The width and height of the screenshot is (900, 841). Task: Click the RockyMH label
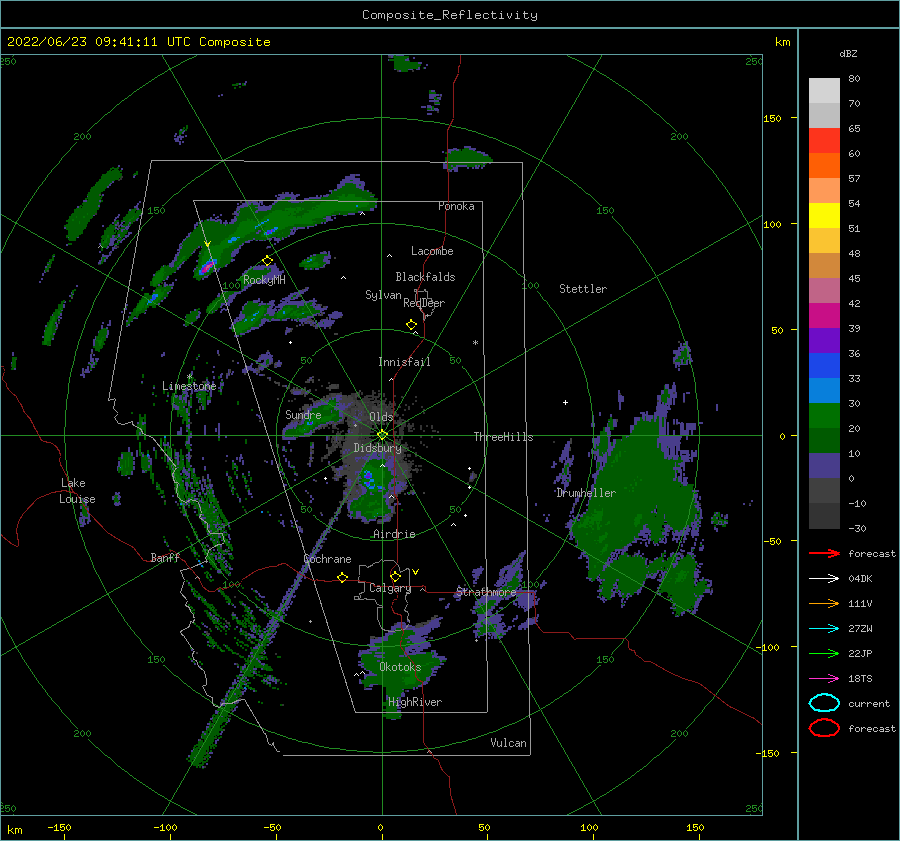coord(264,280)
